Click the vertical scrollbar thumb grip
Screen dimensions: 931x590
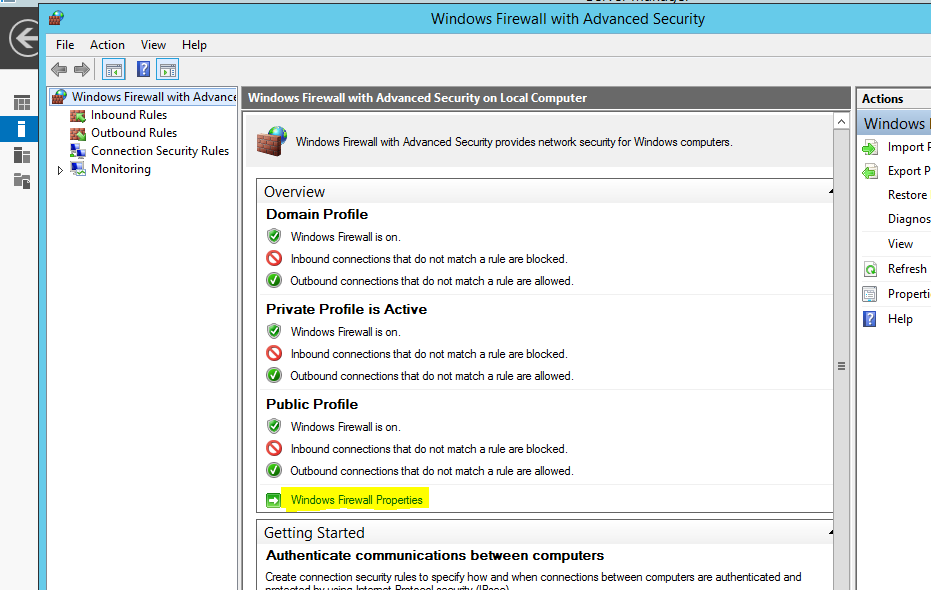point(841,366)
